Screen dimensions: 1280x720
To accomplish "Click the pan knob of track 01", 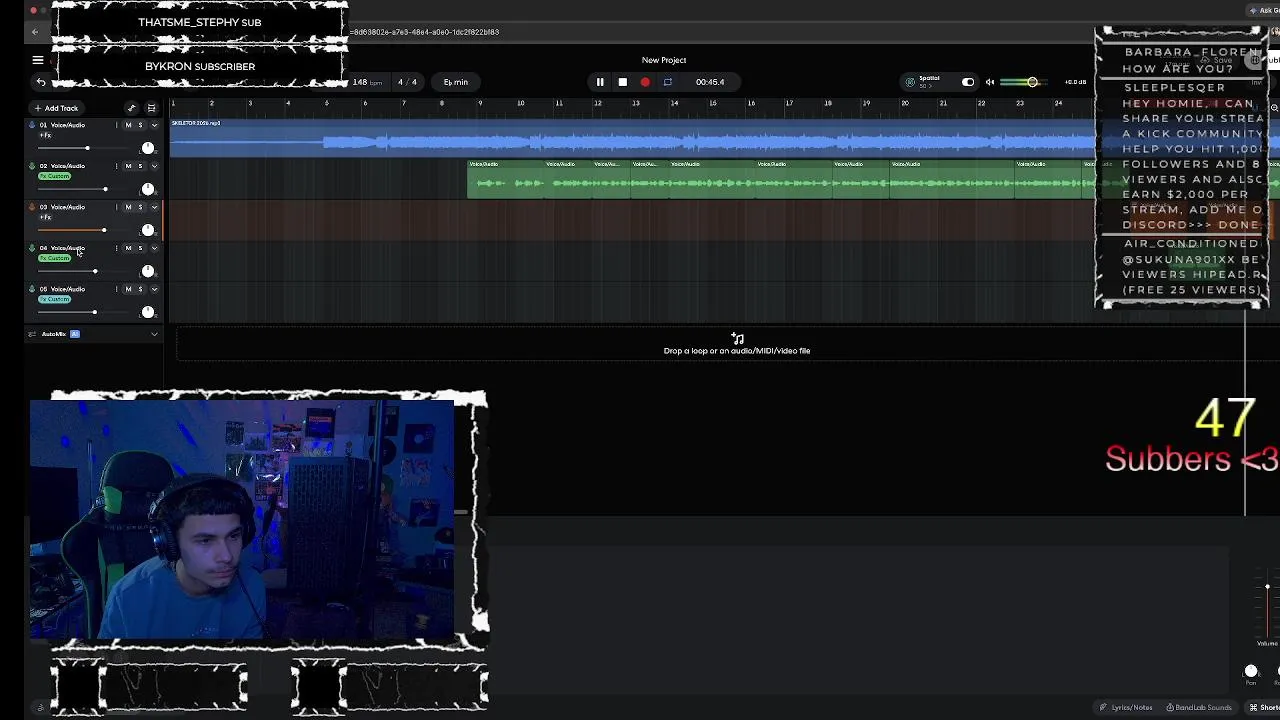I will tap(148, 148).
